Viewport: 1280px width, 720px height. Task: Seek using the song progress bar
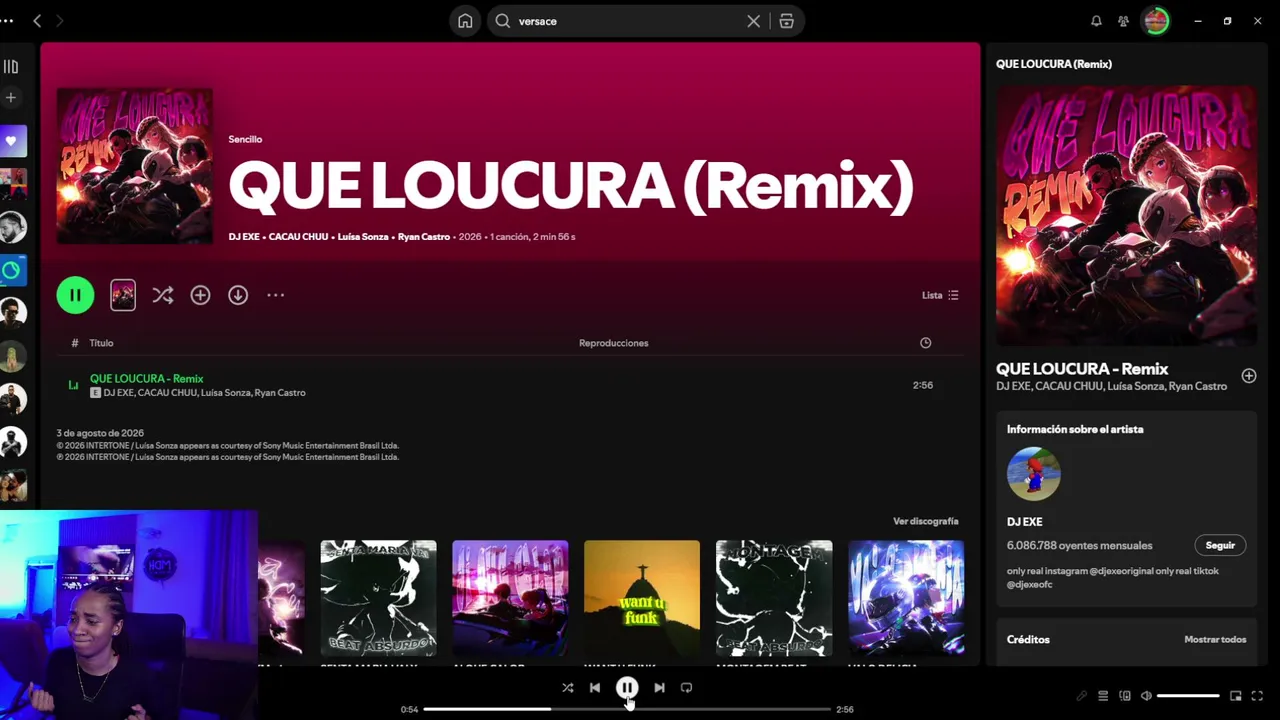pyautogui.click(x=627, y=709)
